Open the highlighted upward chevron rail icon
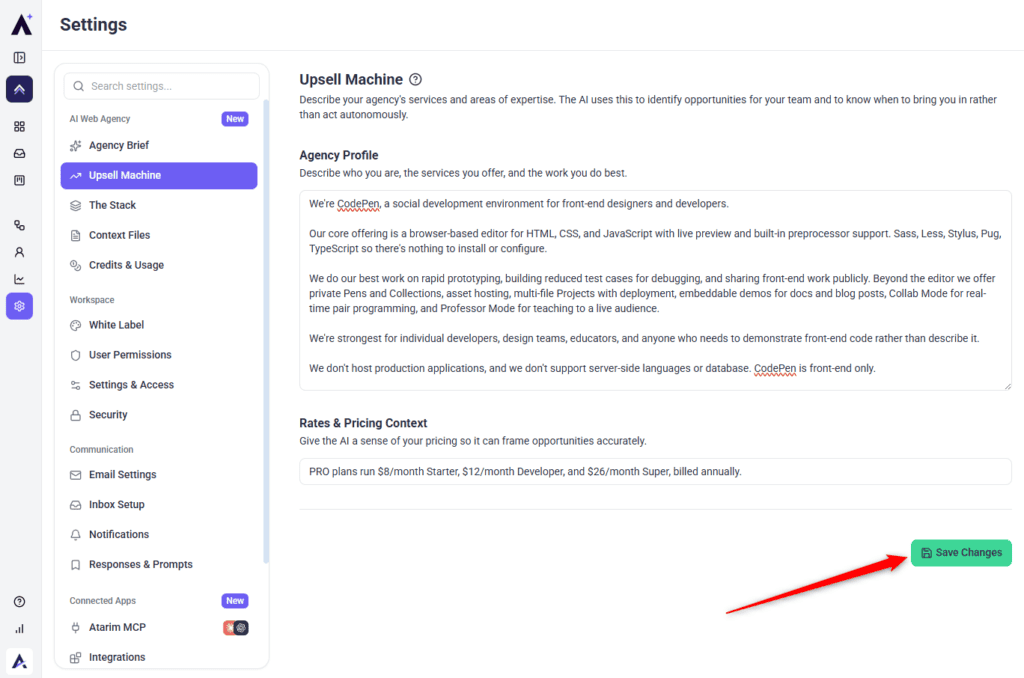The width and height of the screenshot is (1024, 678). click(x=20, y=89)
